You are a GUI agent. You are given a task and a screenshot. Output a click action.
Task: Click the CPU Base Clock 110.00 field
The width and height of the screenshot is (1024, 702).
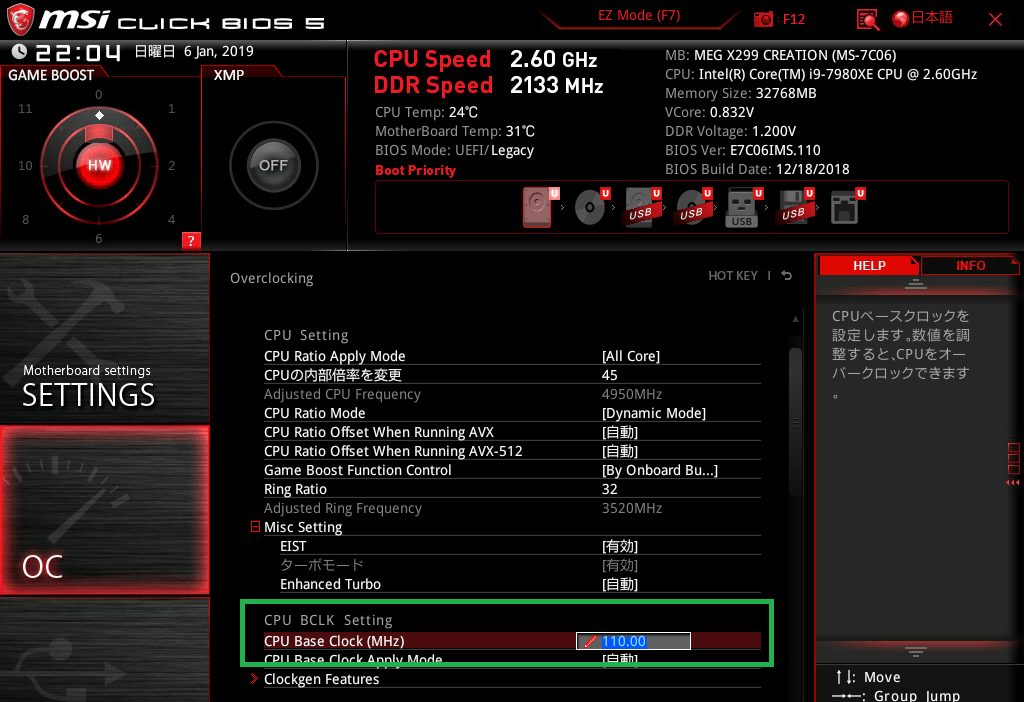click(x=633, y=641)
